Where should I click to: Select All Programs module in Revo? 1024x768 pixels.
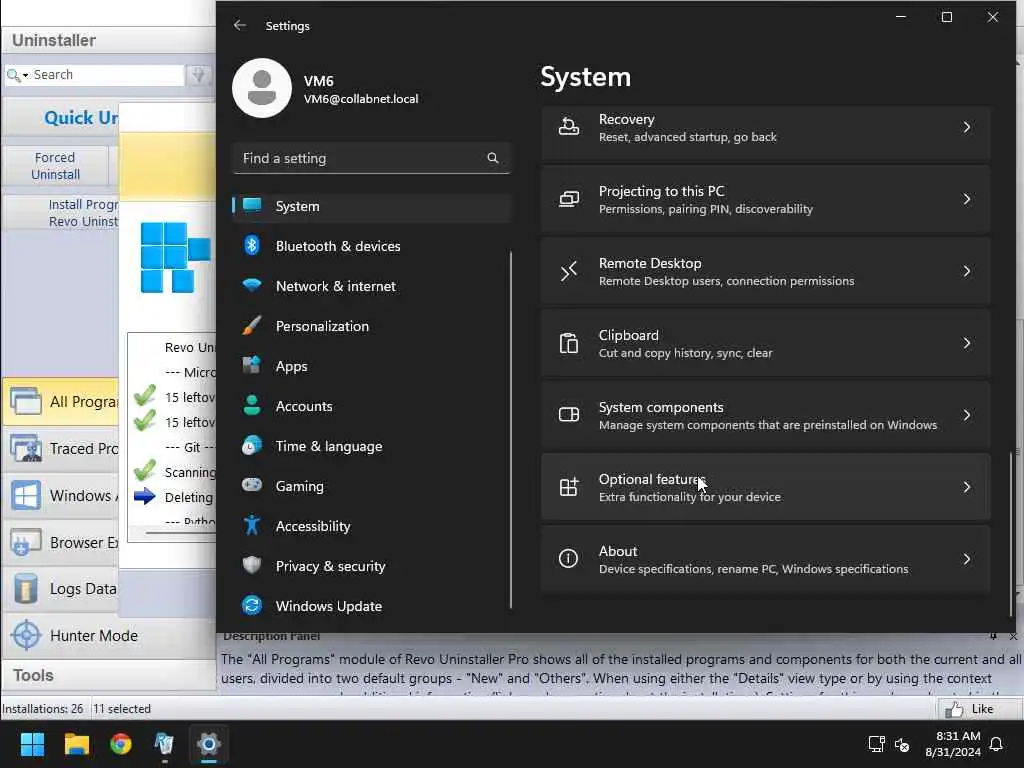click(61, 401)
